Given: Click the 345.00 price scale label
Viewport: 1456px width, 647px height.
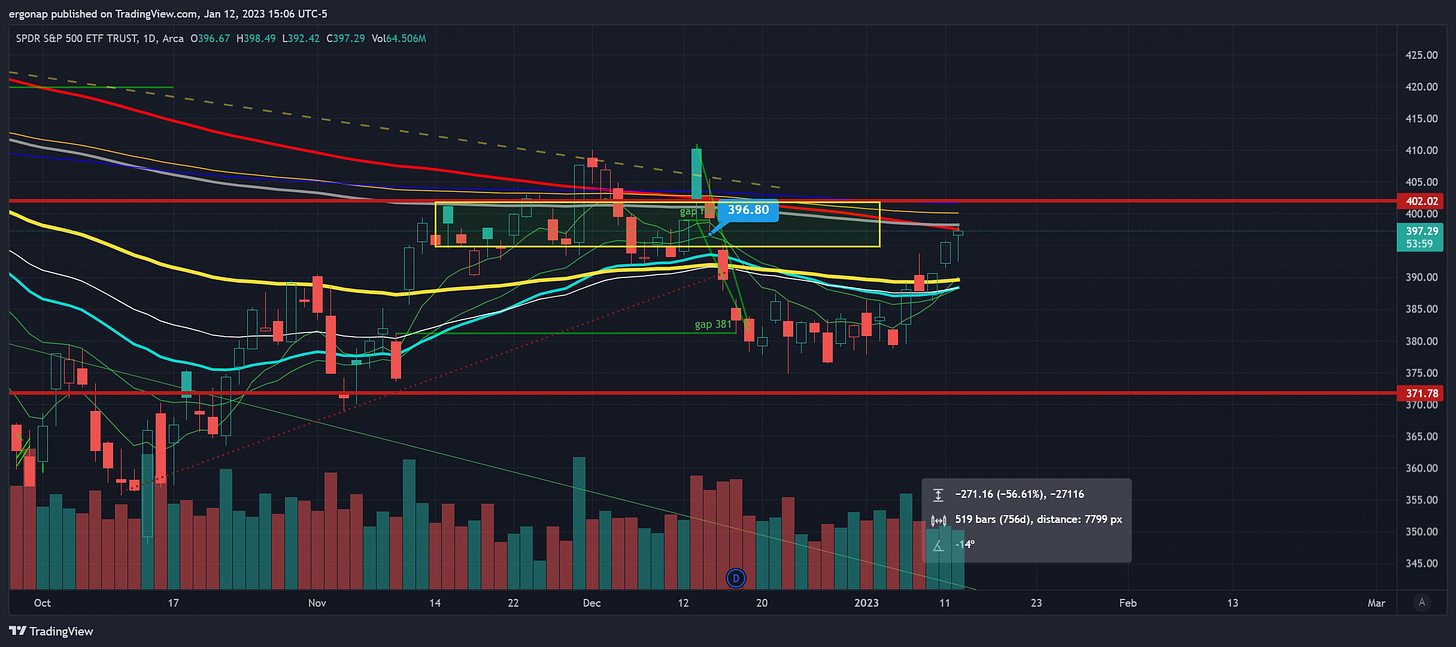Looking at the screenshot, I should click(x=1420, y=563).
